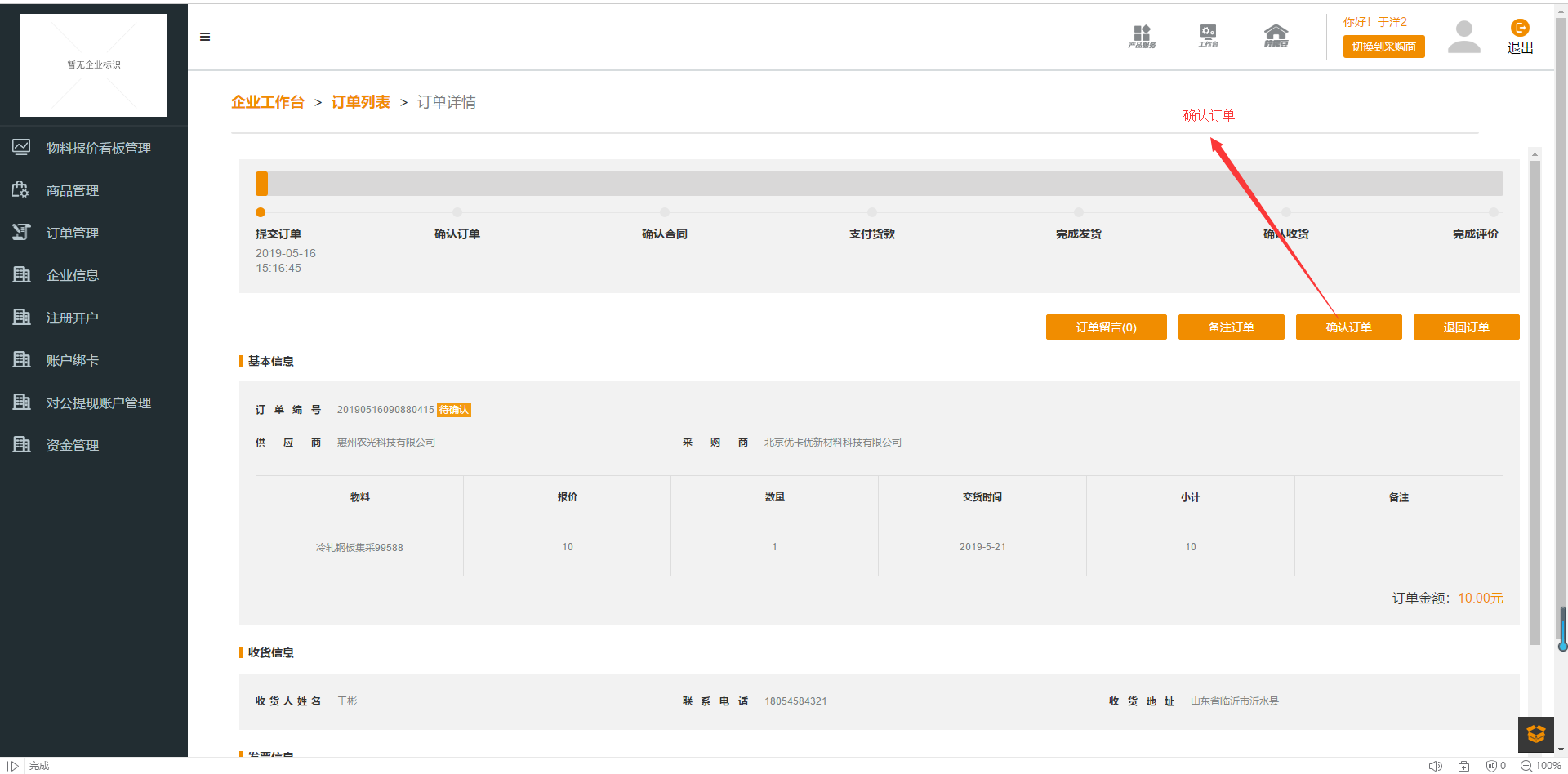This screenshot has width=1568, height=774.
Task: Open 资金管理 menu item
Action: [x=73, y=445]
